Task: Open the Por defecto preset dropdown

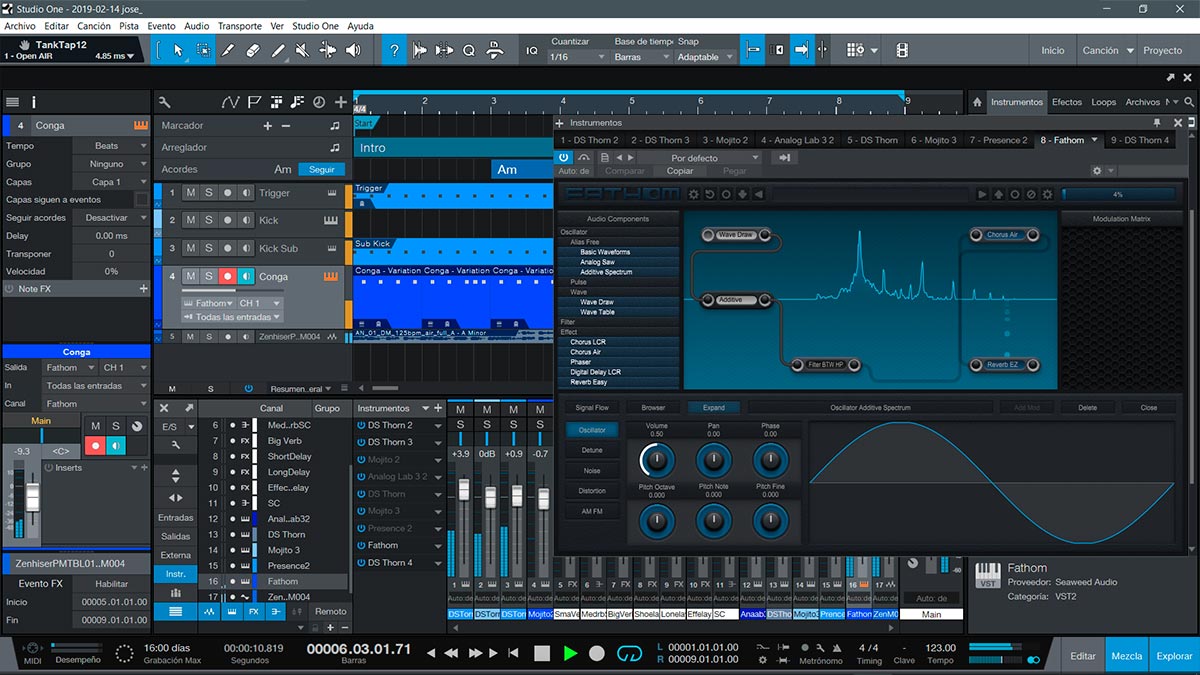Action: point(700,157)
